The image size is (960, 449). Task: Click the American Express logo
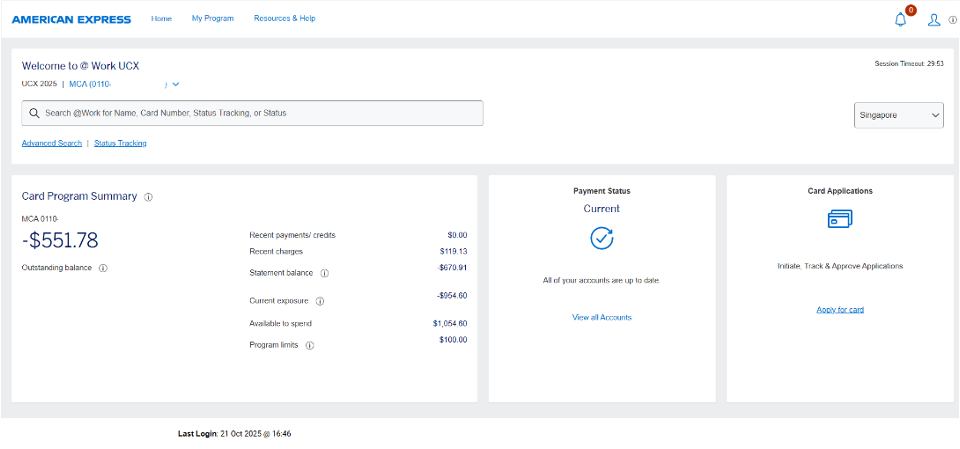72,19
